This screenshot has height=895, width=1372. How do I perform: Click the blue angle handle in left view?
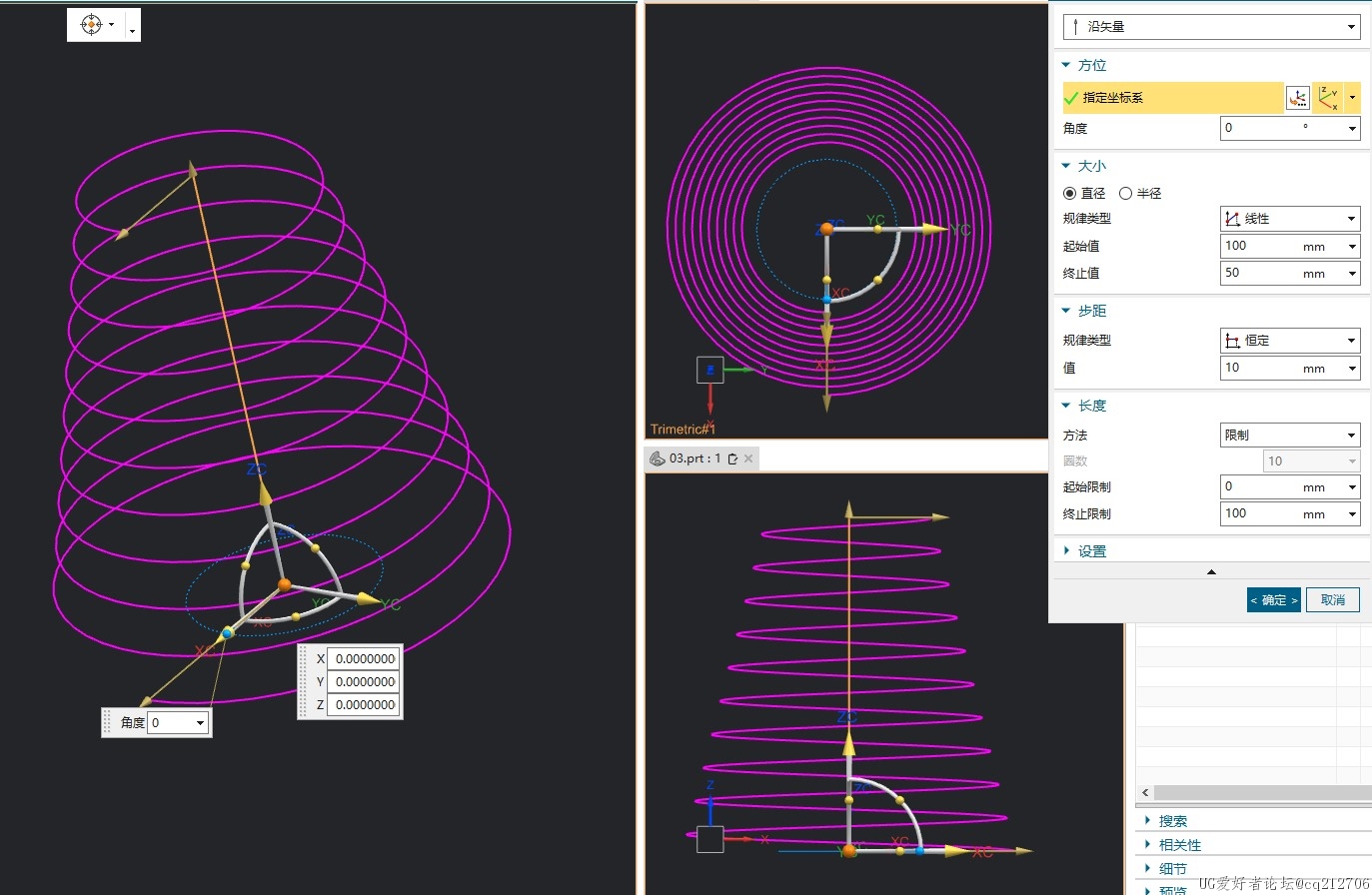(228, 633)
